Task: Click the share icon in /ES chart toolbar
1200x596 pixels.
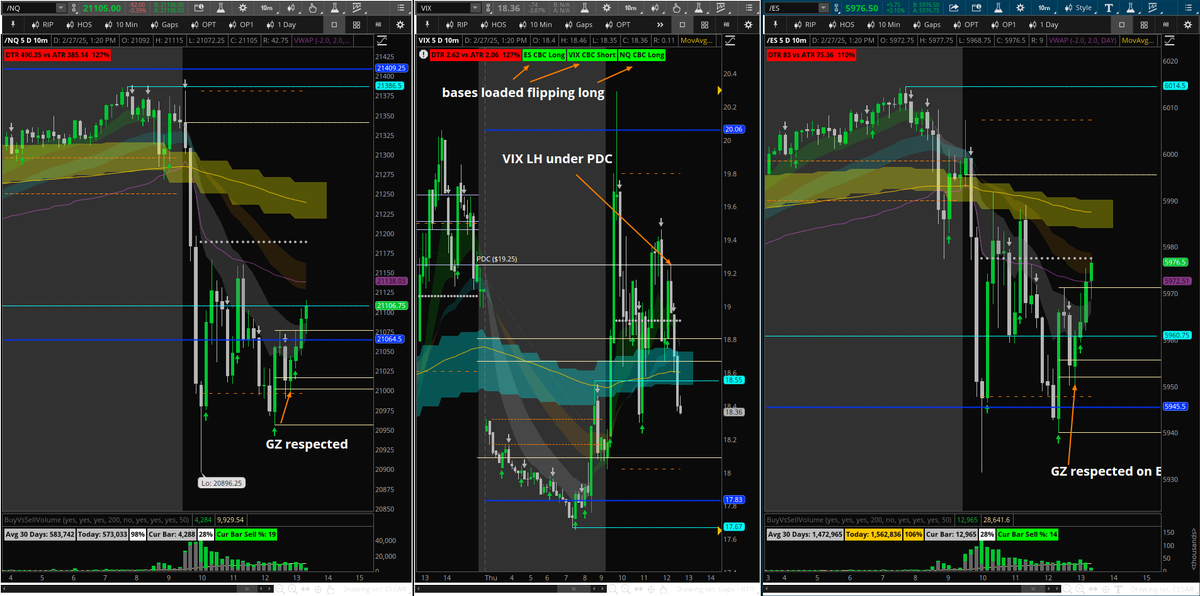Action: (953, 8)
